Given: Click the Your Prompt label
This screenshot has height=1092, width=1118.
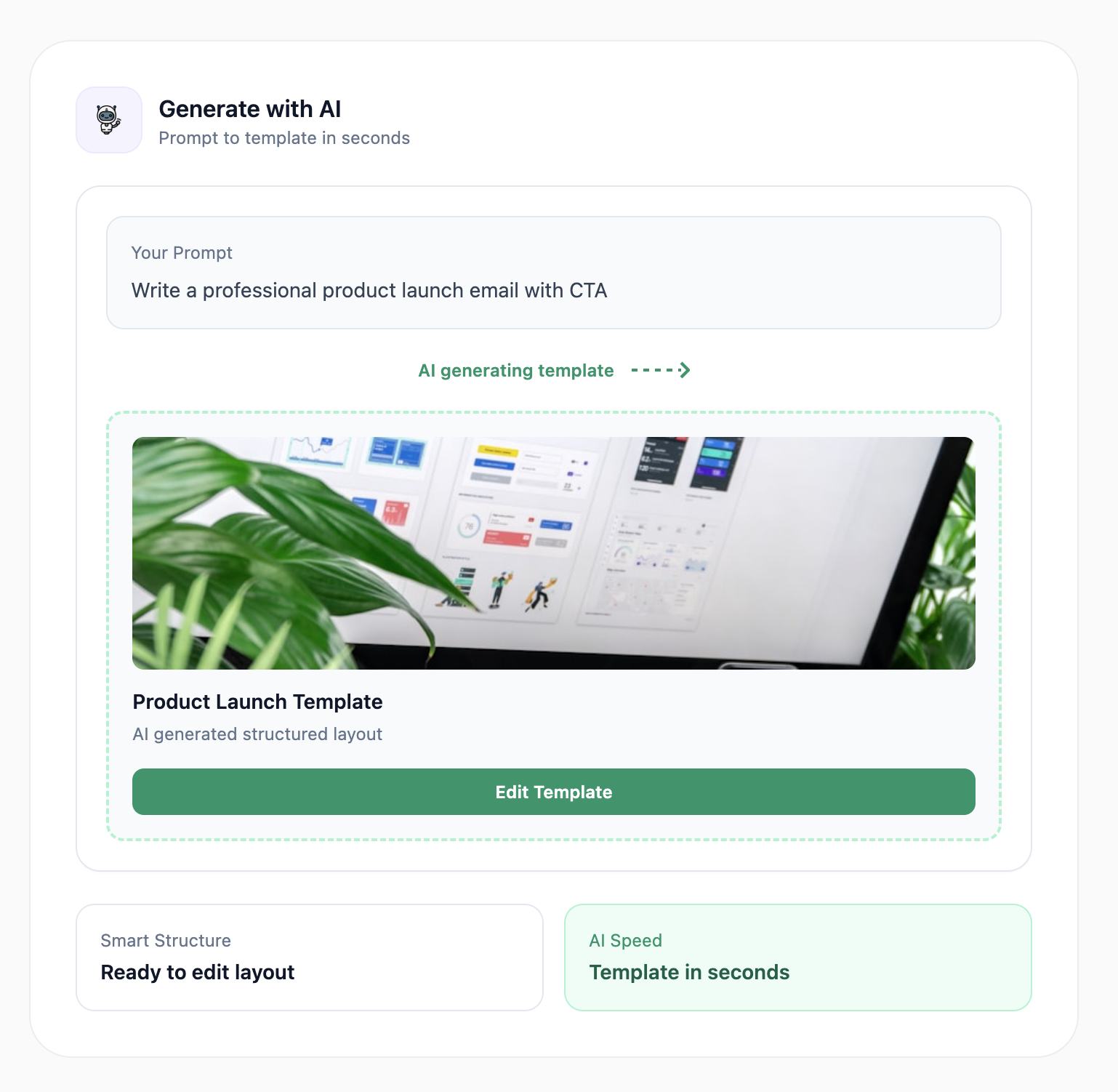Looking at the screenshot, I should click(182, 253).
